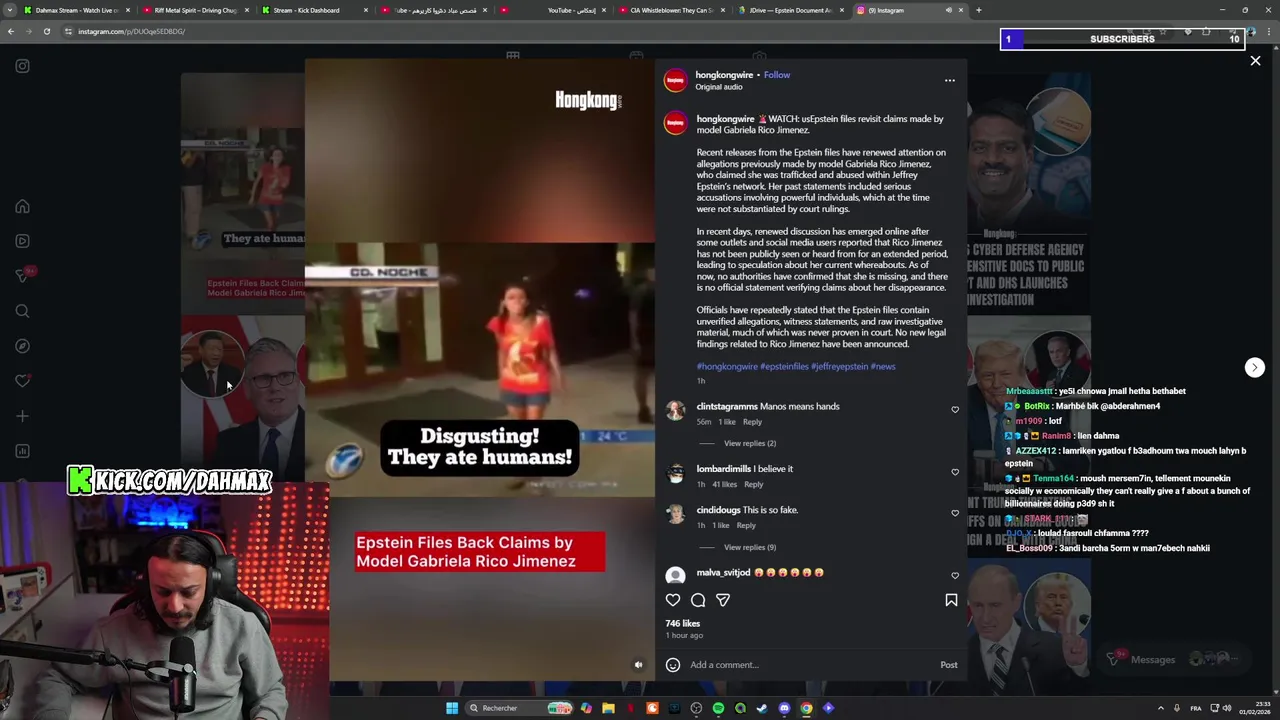Image resolution: width=1280 pixels, height=720 pixels.
Task: Open Steam from the taskbar
Action: pyautogui.click(x=762, y=708)
